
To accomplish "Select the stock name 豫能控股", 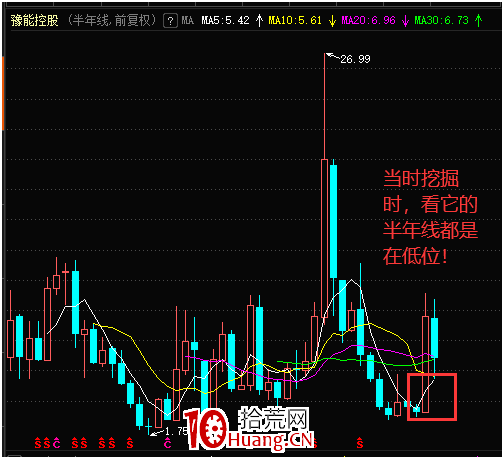I will pyautogui.click(x=35, y=21).
